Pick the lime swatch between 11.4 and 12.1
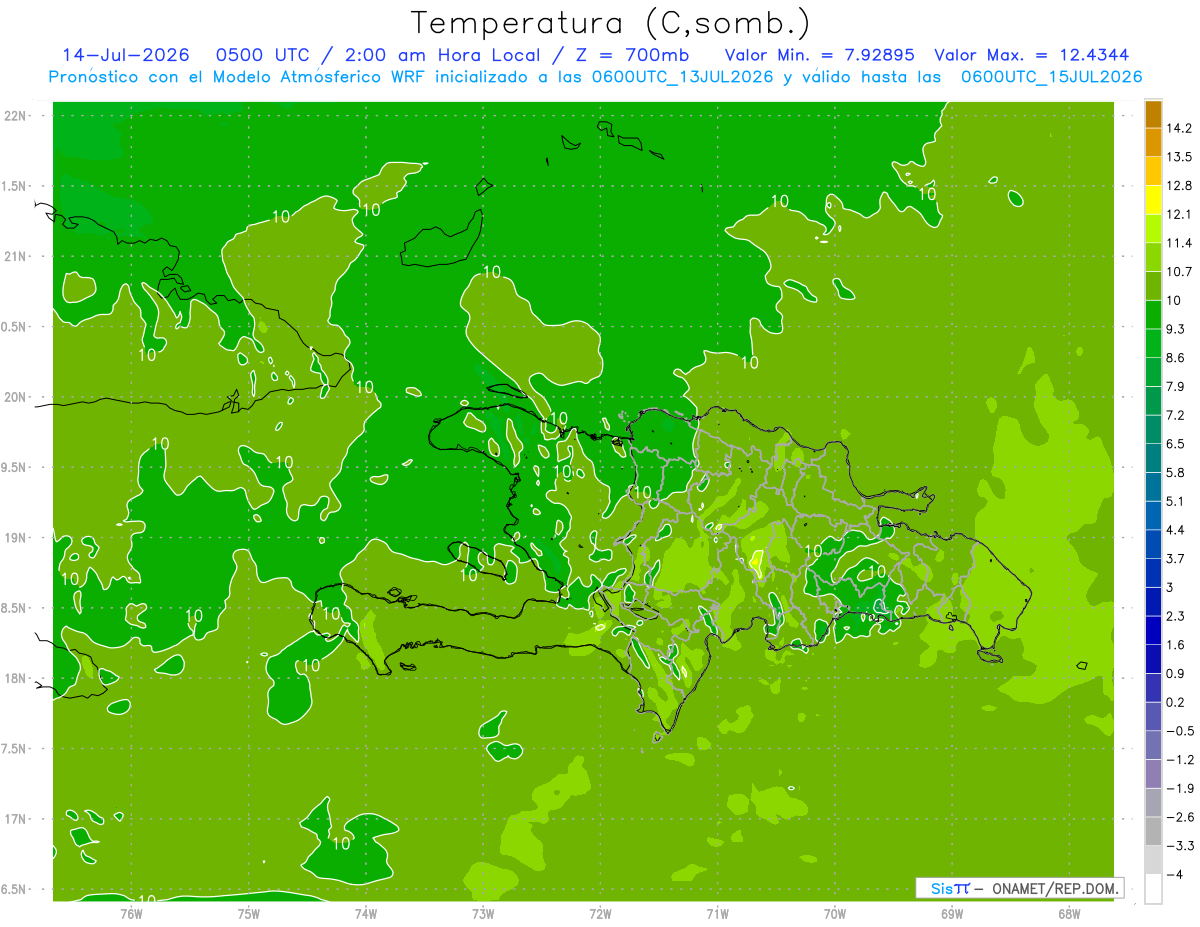Viewport: 1200px width, 927px height. click(x=1153, y=229)
